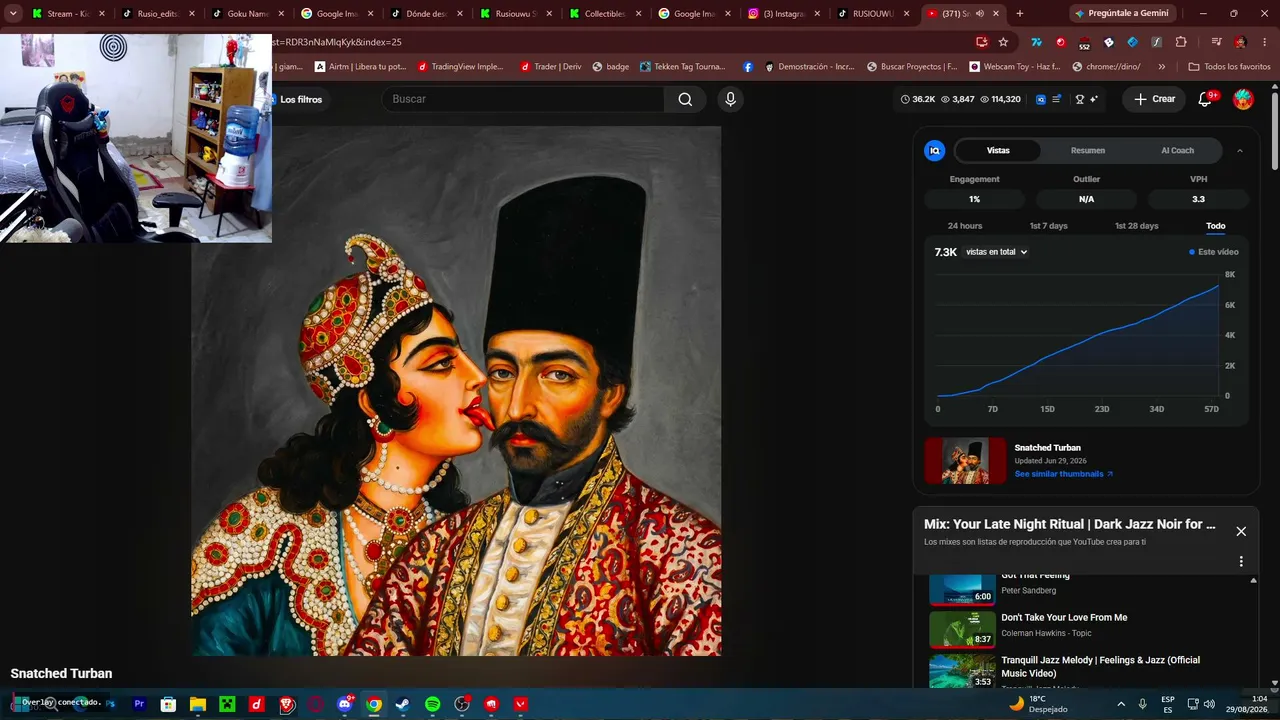Click the 'Los filtros' text

[301, 100]
